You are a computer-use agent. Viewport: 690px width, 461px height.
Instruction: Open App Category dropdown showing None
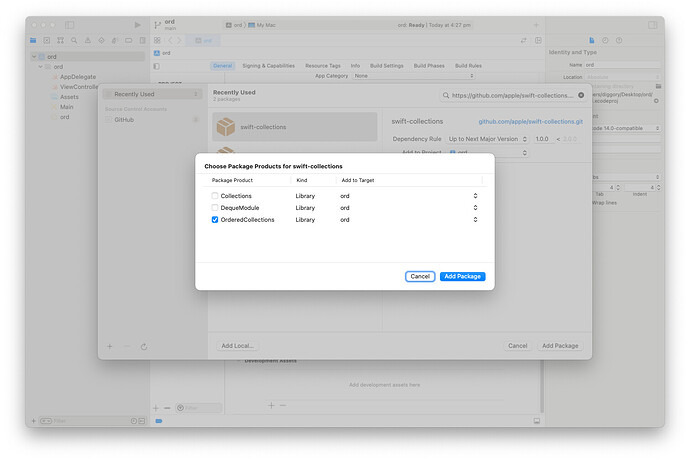tap(414, 76)
